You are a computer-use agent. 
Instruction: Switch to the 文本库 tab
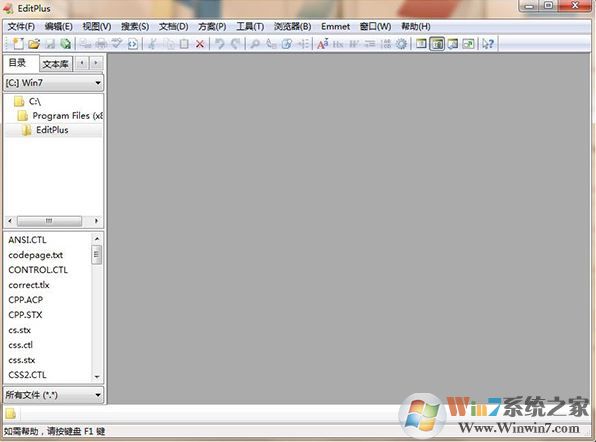[x=55, y=64]
